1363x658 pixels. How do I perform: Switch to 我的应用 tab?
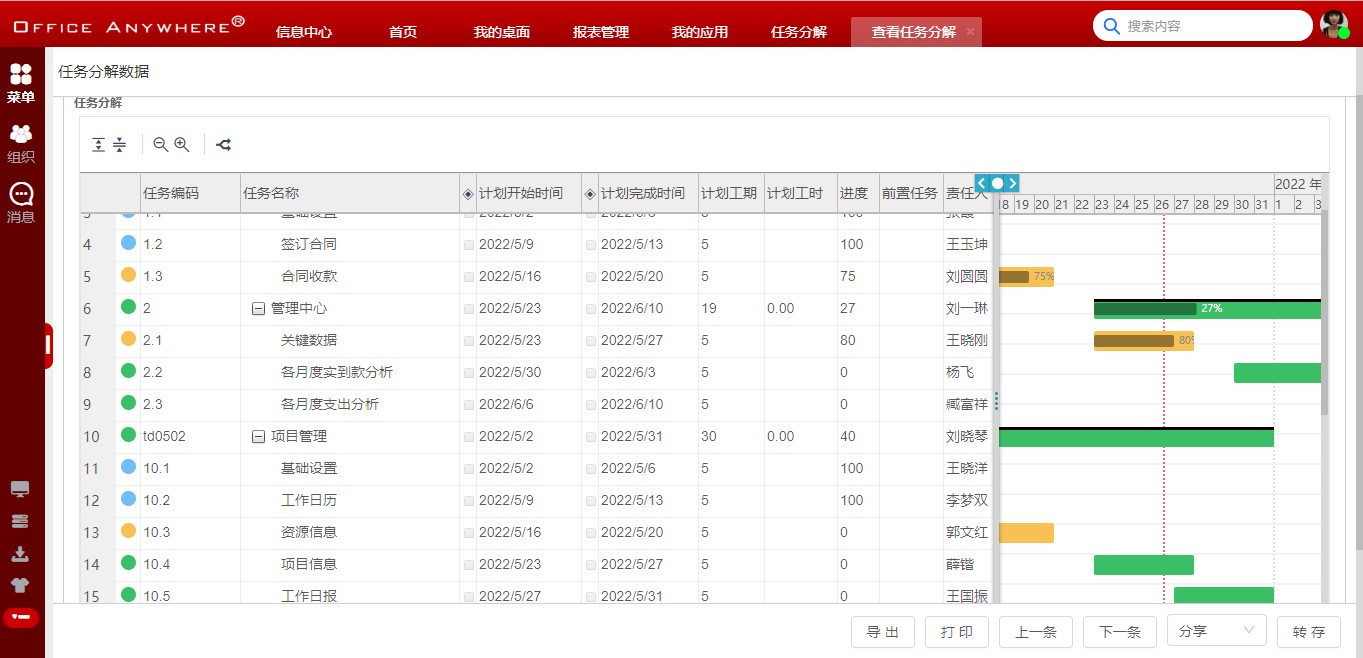(x=700, y=32)
